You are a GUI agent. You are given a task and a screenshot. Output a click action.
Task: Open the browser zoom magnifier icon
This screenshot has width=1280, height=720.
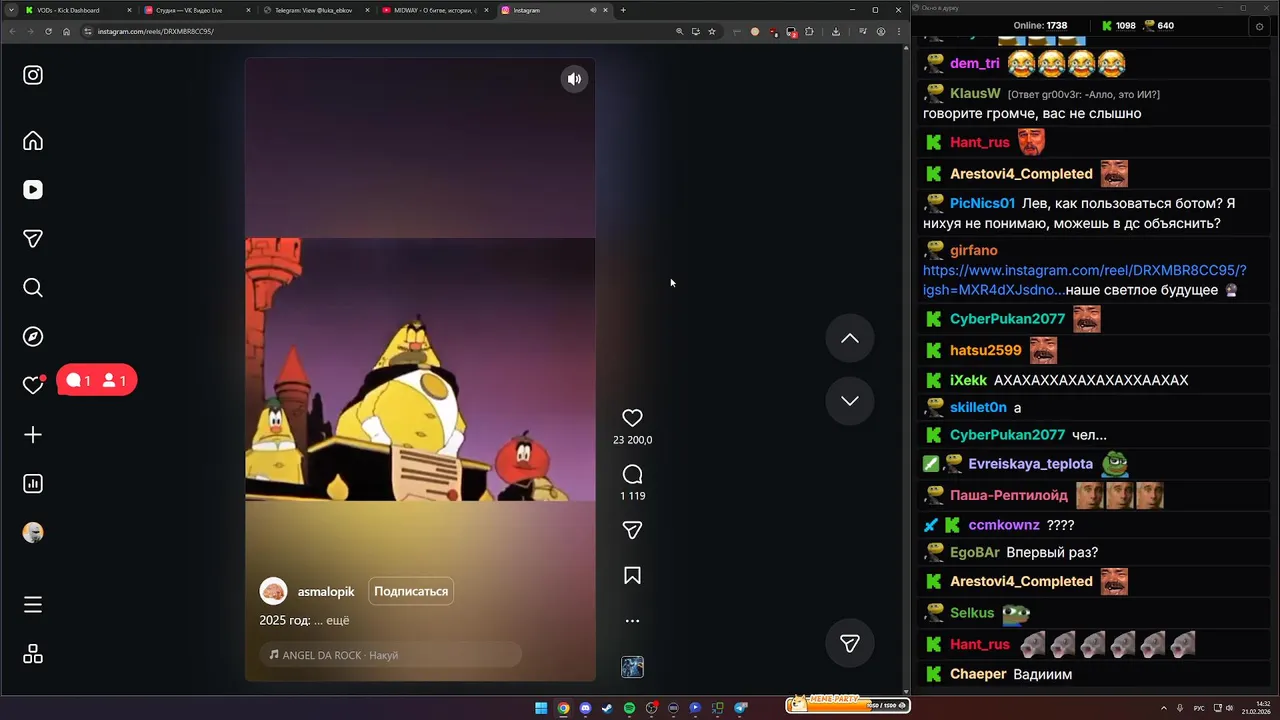click(x=680, y=31)
